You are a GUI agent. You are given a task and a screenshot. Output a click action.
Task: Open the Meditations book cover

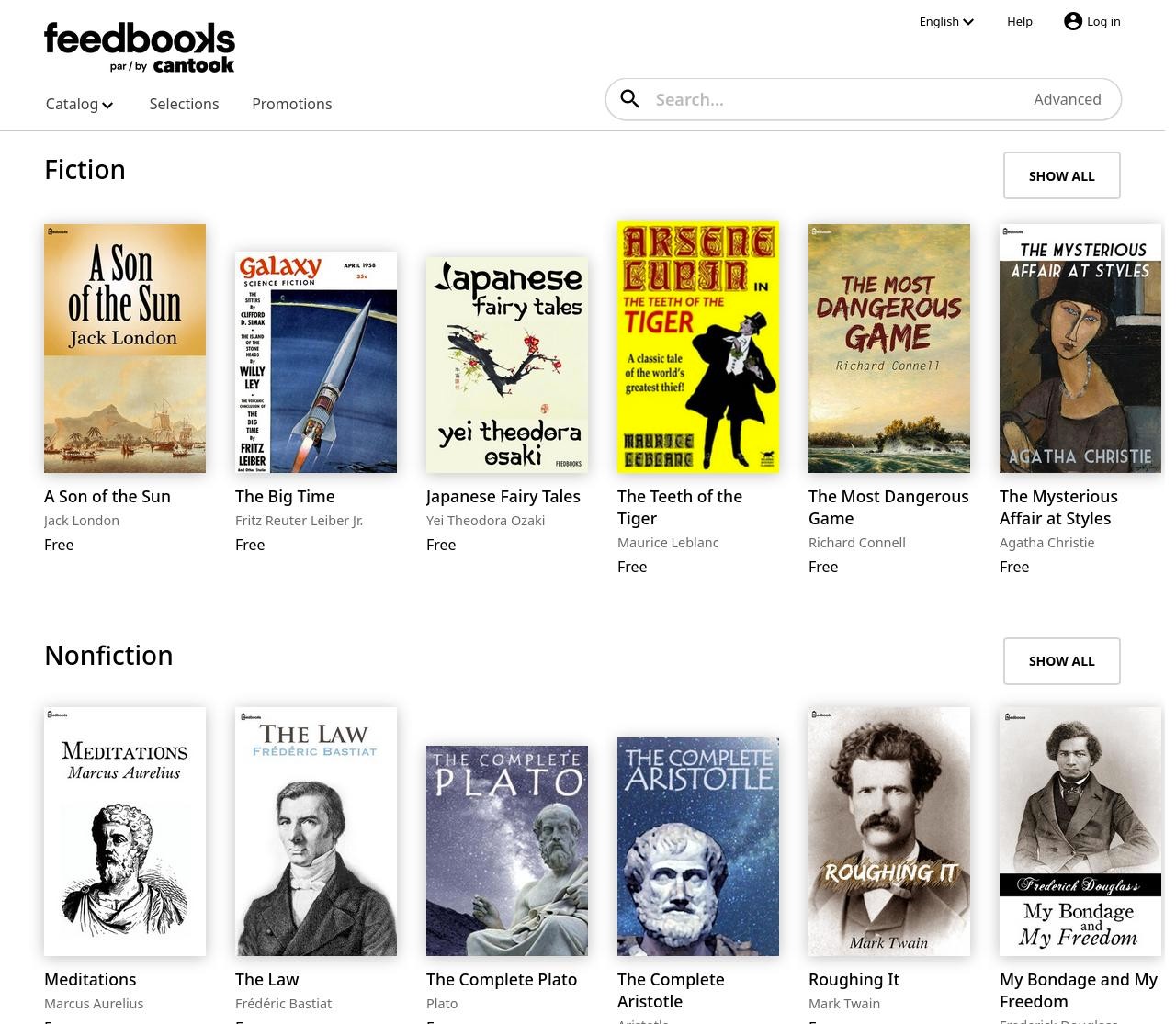coord(124,831)
